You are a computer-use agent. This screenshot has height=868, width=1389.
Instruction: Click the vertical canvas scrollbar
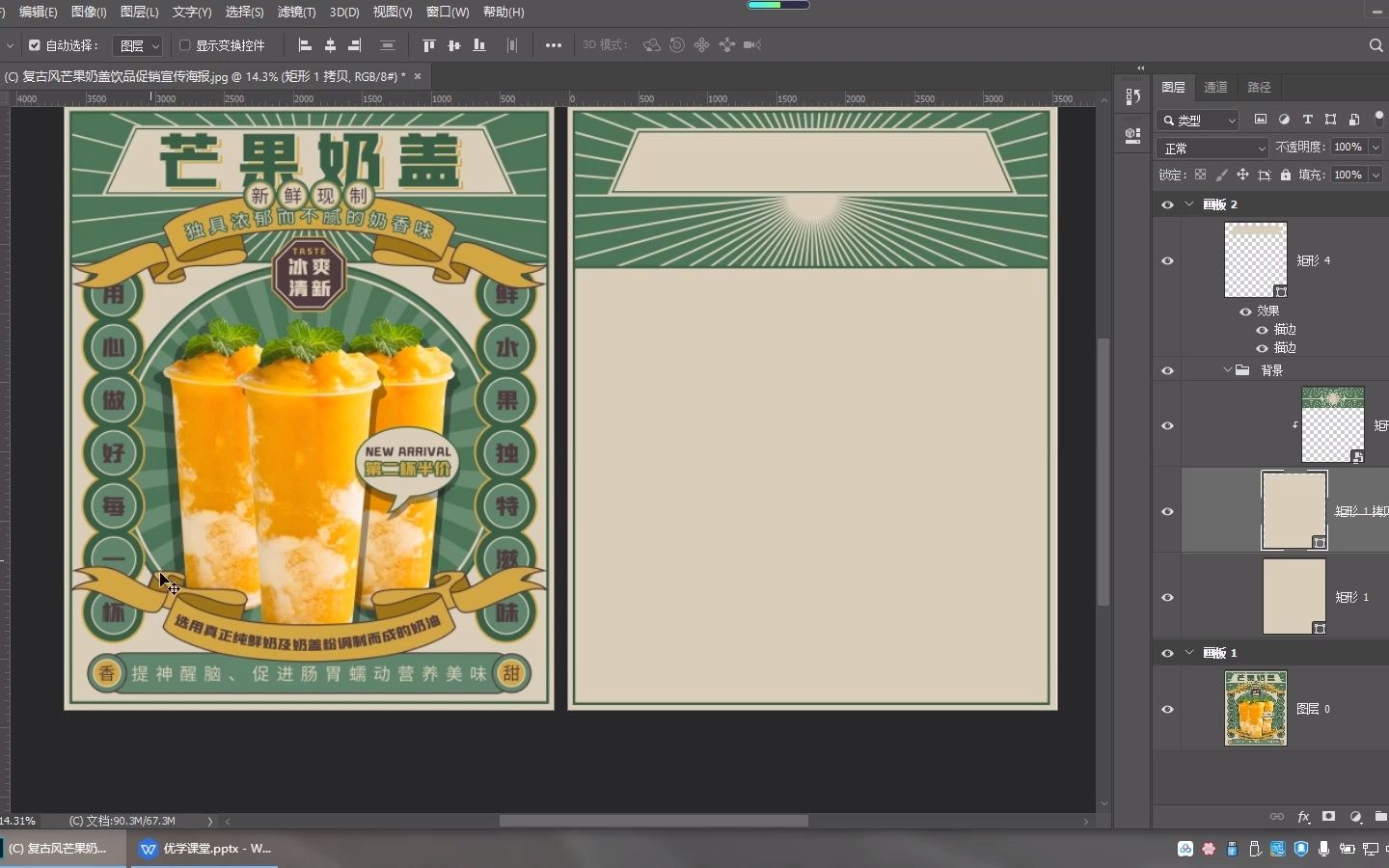[1103, 473]
